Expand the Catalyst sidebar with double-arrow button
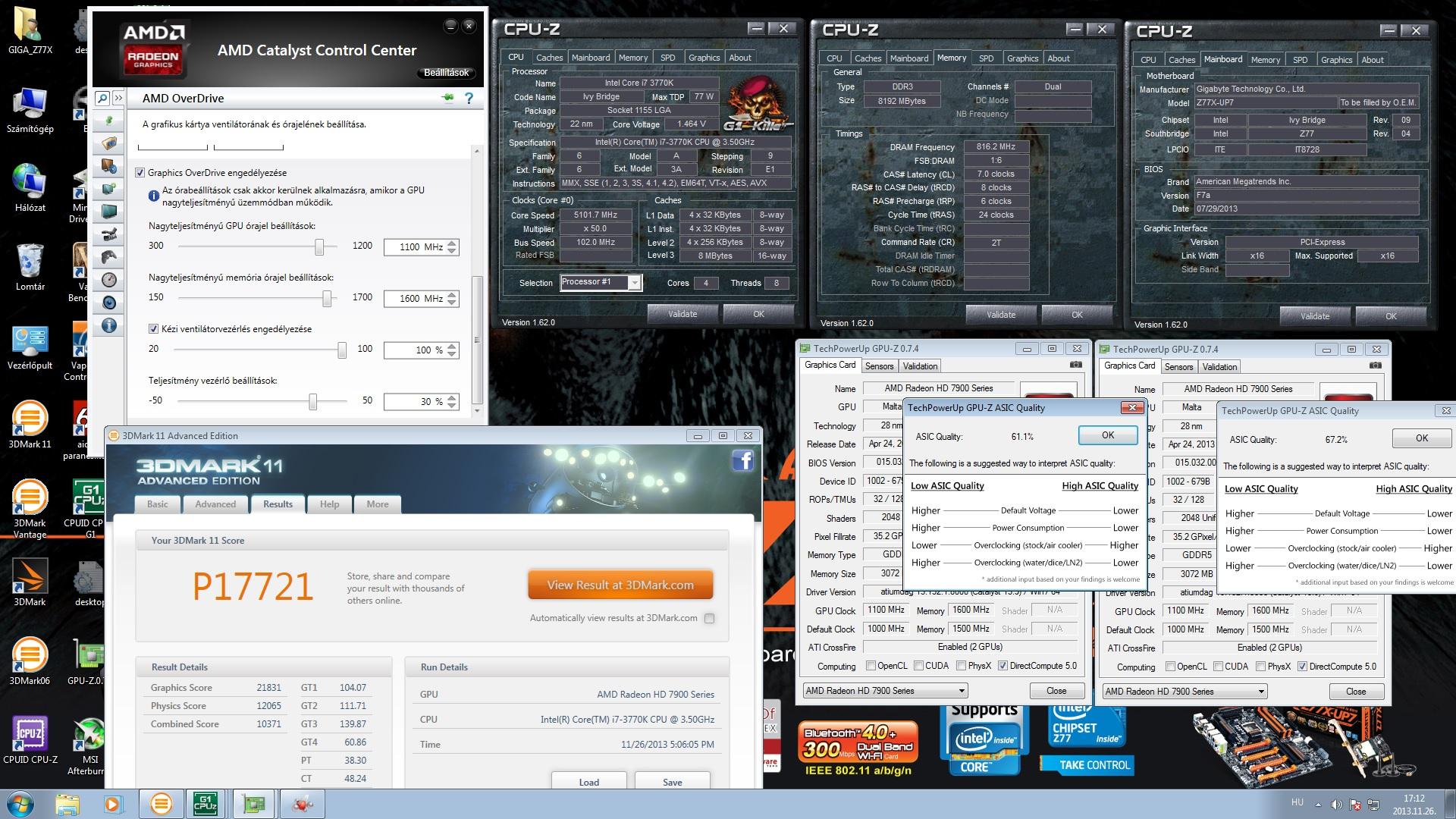 [118, 99]
